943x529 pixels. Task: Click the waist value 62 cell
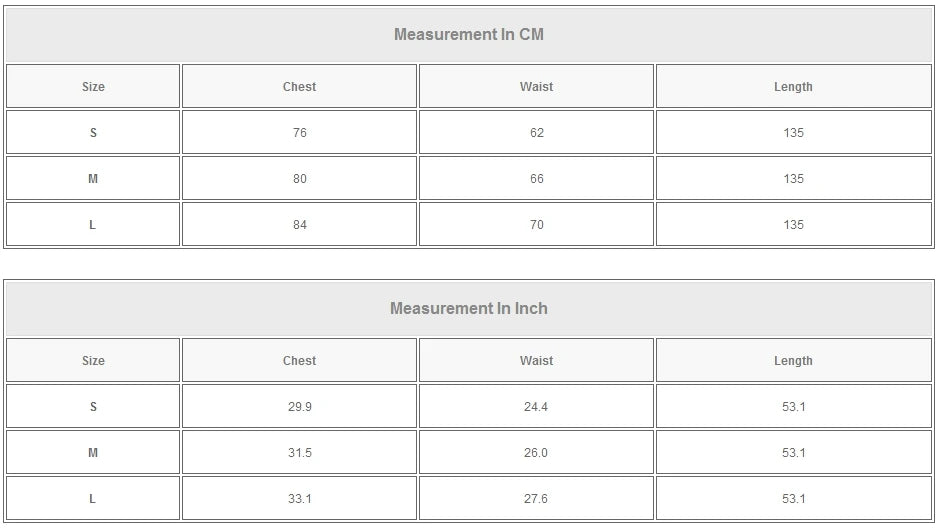click(x=536, y=133)
